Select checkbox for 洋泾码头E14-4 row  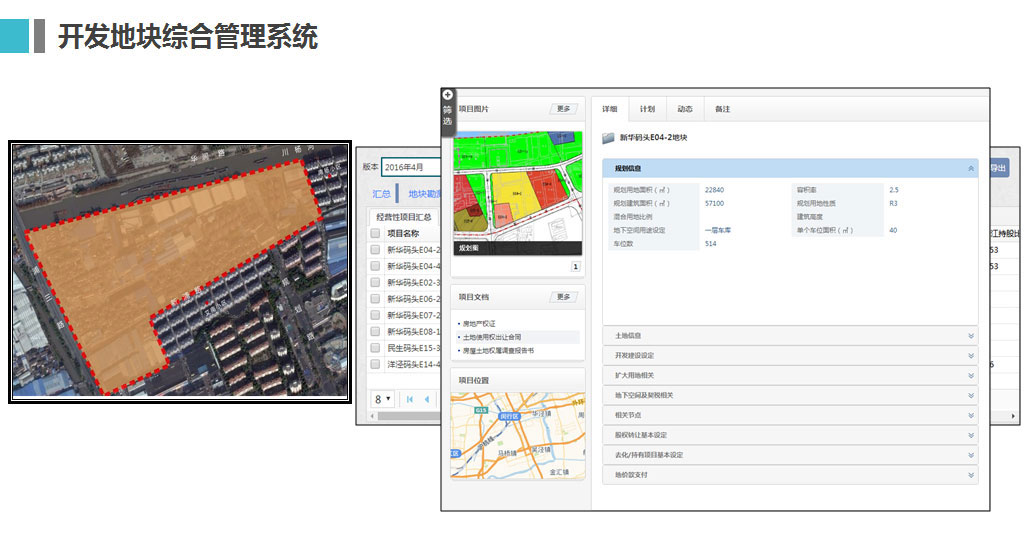click(375, 365)
